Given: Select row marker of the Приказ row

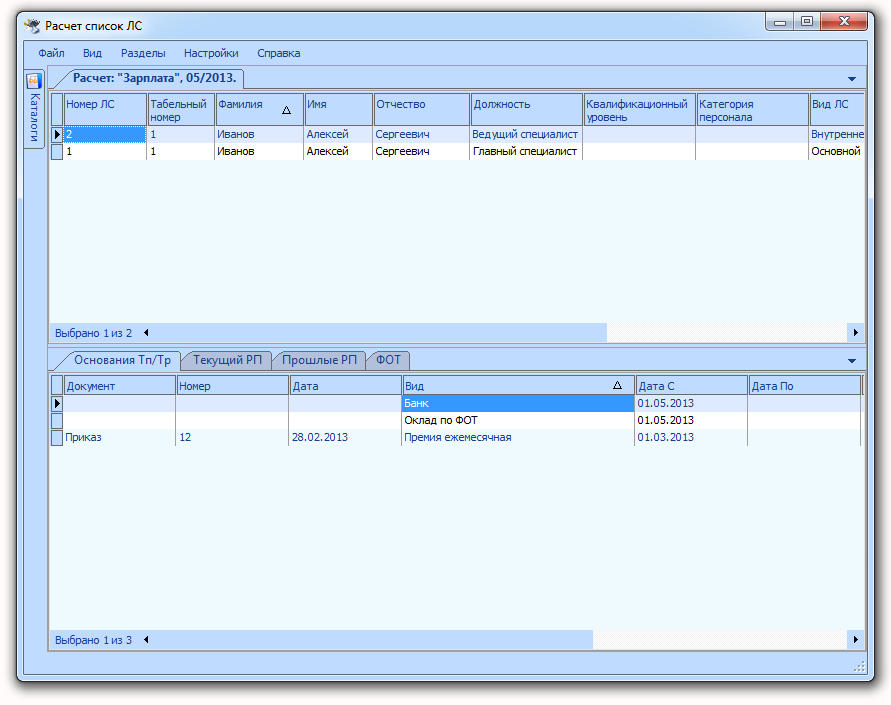Looking at the screenshot, I should coord(57,437).
